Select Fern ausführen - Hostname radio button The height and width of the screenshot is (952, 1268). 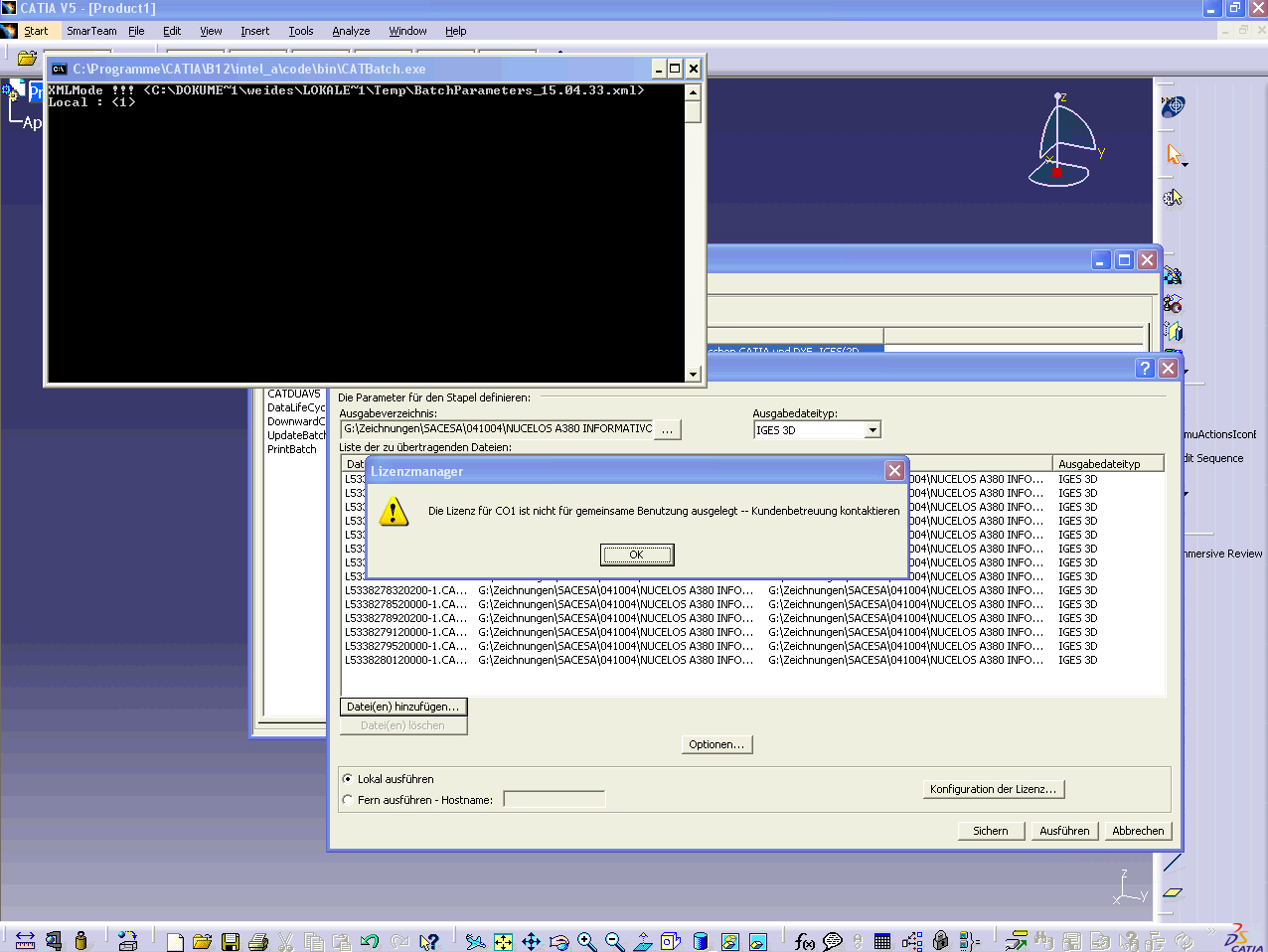347,800
